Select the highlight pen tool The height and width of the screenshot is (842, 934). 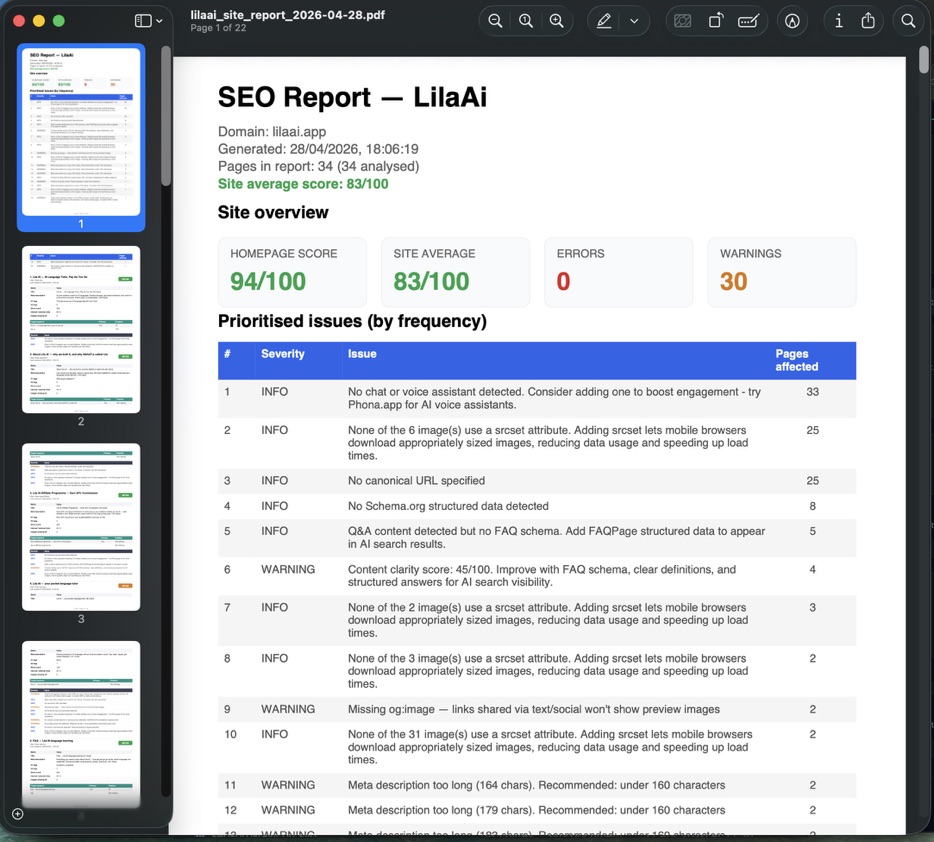tap(604, 21)
